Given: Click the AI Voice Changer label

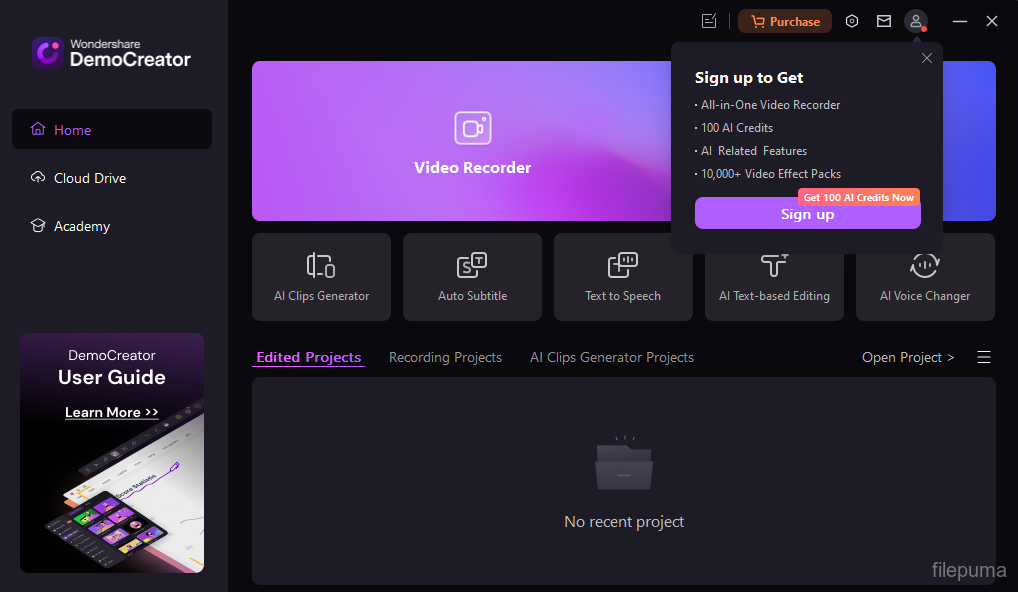Looking at the screenshot, I should click(x=925, y=295).
